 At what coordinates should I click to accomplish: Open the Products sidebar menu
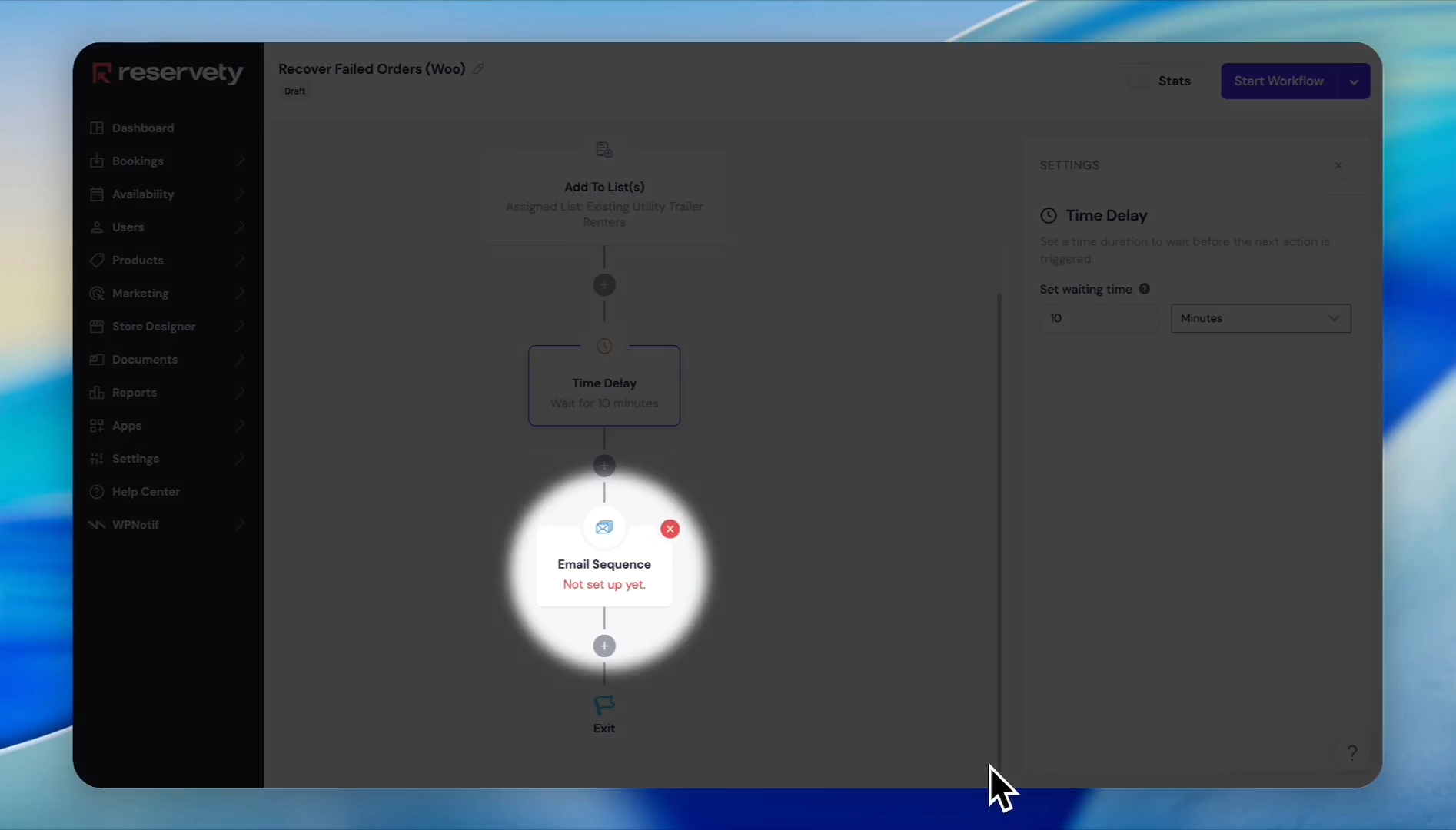(x=168, y=260)
